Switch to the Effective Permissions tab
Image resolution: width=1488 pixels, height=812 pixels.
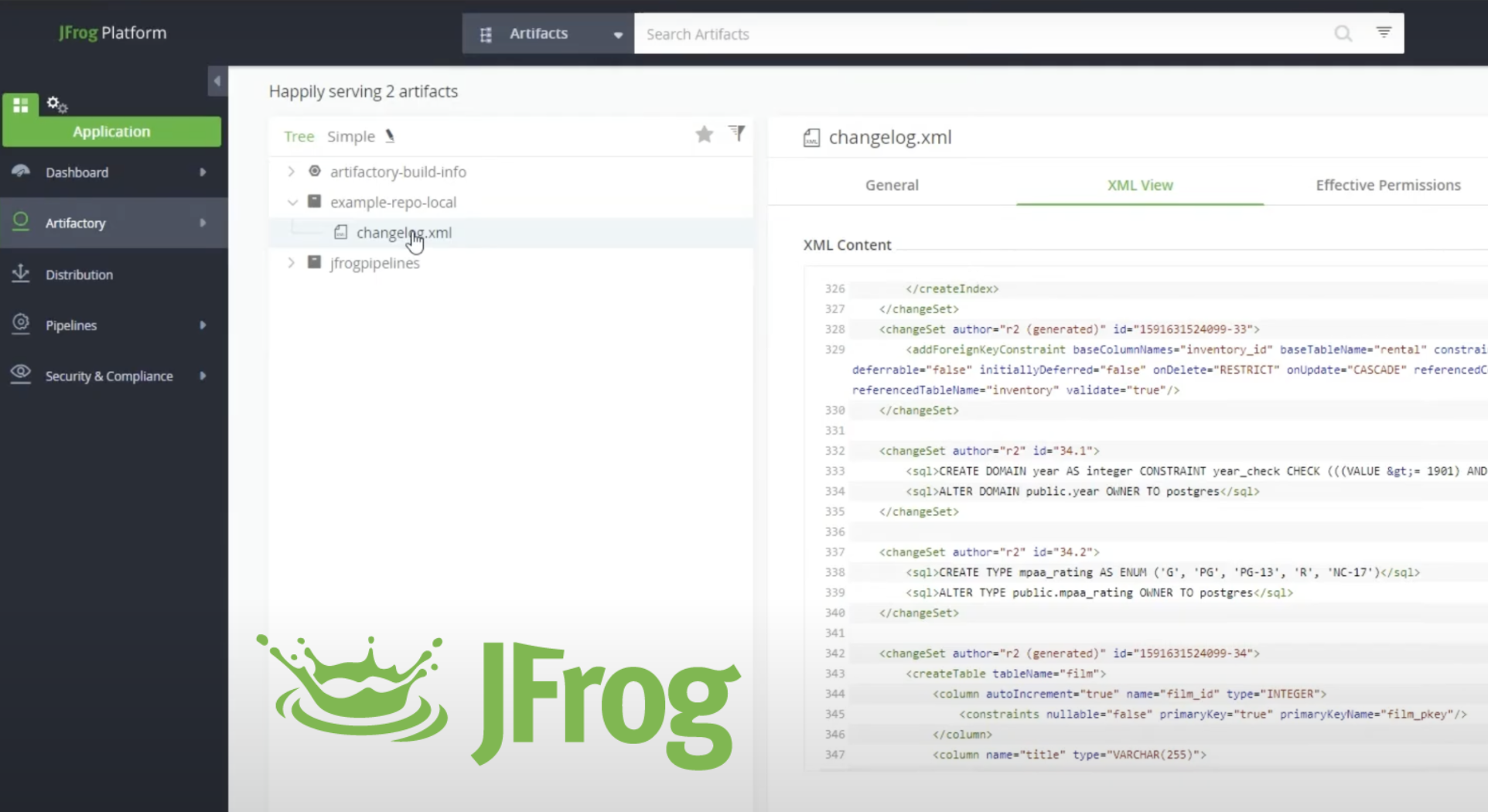point(1388,185)
